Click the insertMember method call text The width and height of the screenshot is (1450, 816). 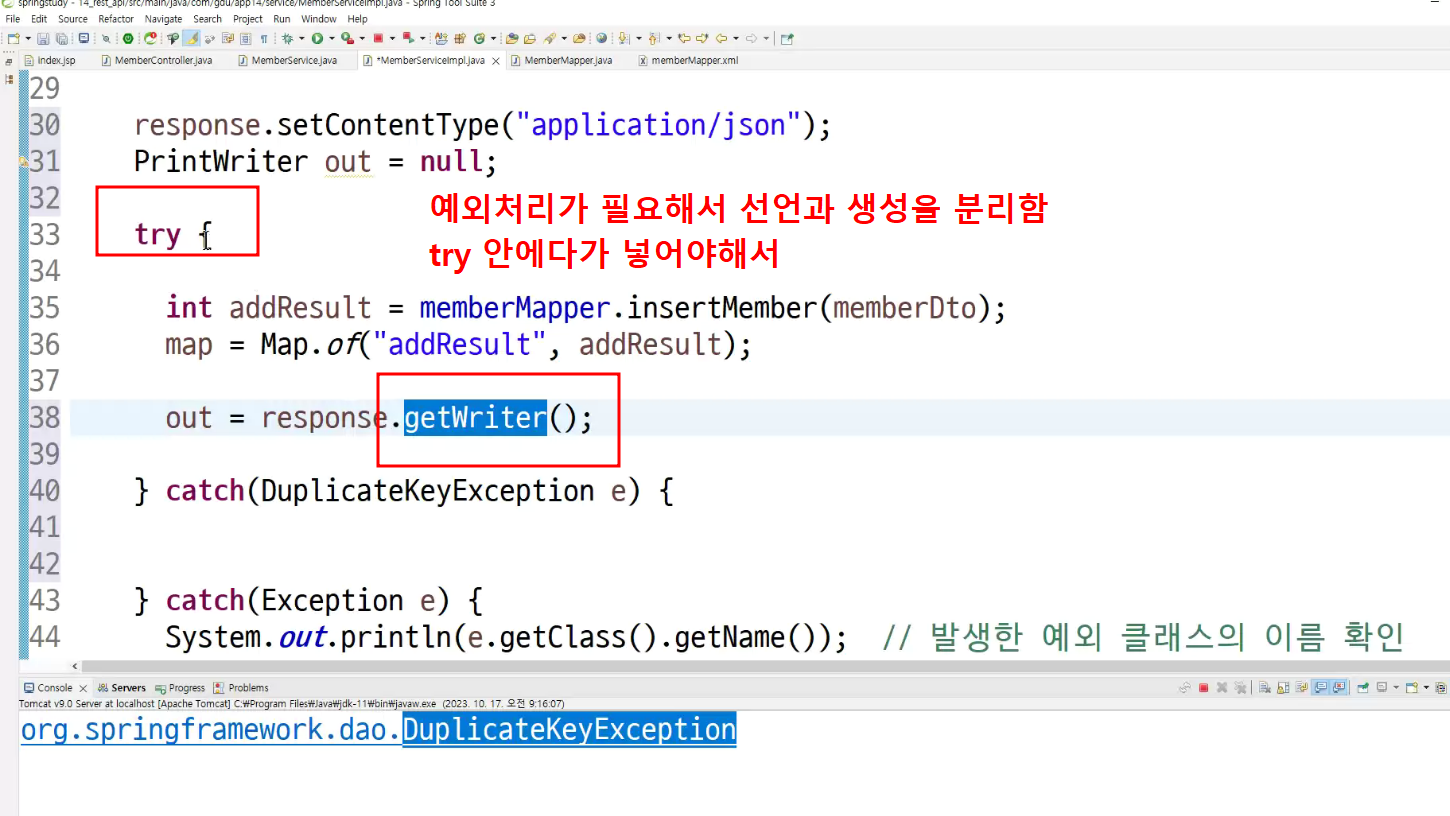pyautogui.click(x=722, y=308)
